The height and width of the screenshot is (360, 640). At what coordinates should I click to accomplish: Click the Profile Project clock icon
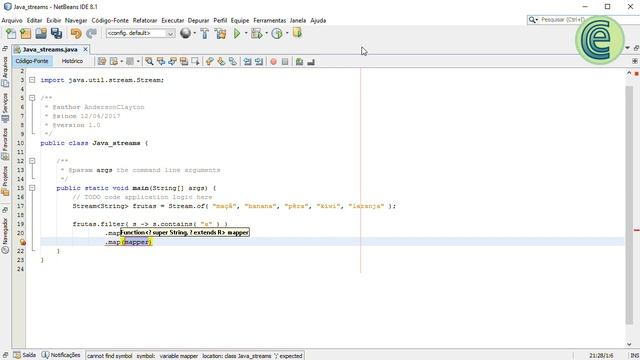click(277, 33)
